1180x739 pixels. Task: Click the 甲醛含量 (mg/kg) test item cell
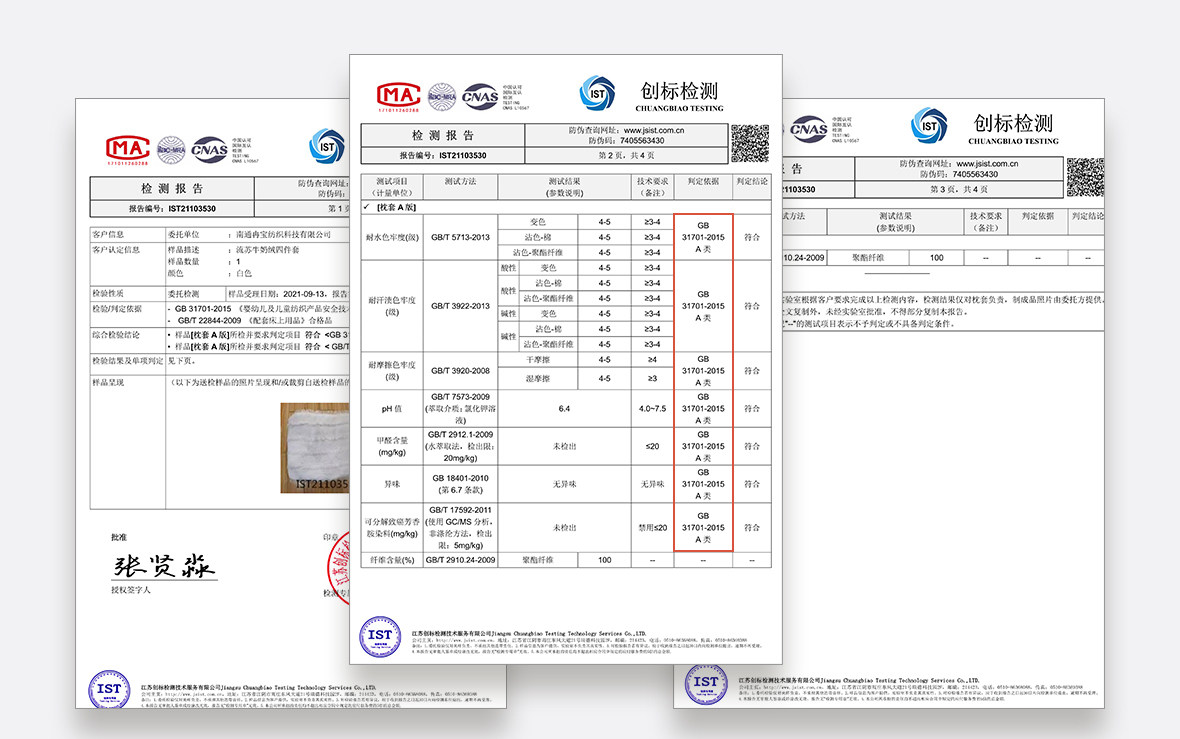pos(392,446)
